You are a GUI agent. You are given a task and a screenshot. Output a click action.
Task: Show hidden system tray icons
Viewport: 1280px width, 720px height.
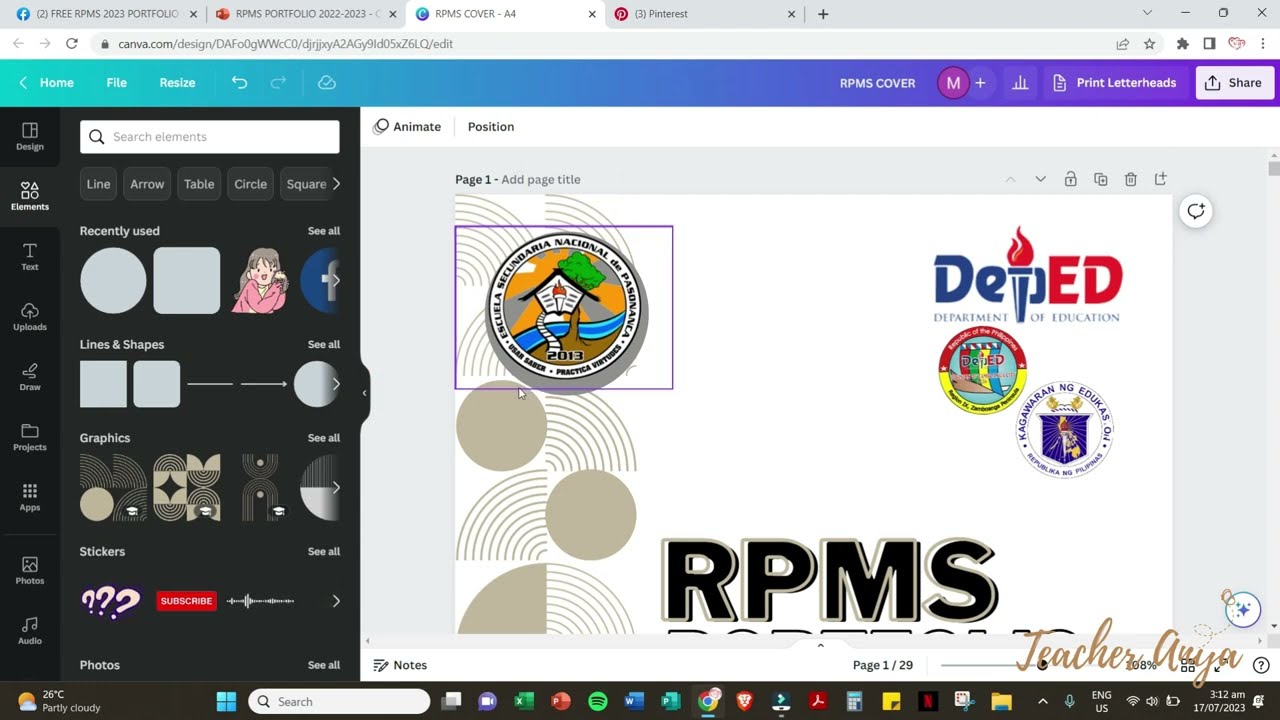pyautogui.click(x=1043, y=701)
